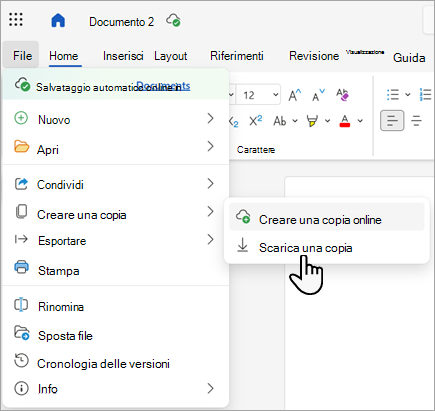Decrease font size with the A-down icon

point(318,95)
